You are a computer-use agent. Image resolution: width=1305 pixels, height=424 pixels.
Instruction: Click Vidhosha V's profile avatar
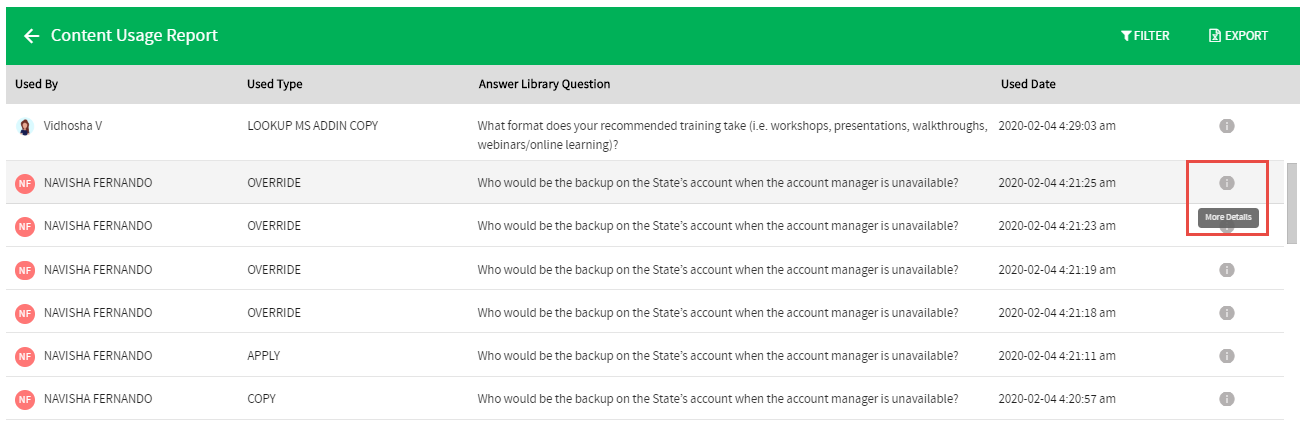25,127
